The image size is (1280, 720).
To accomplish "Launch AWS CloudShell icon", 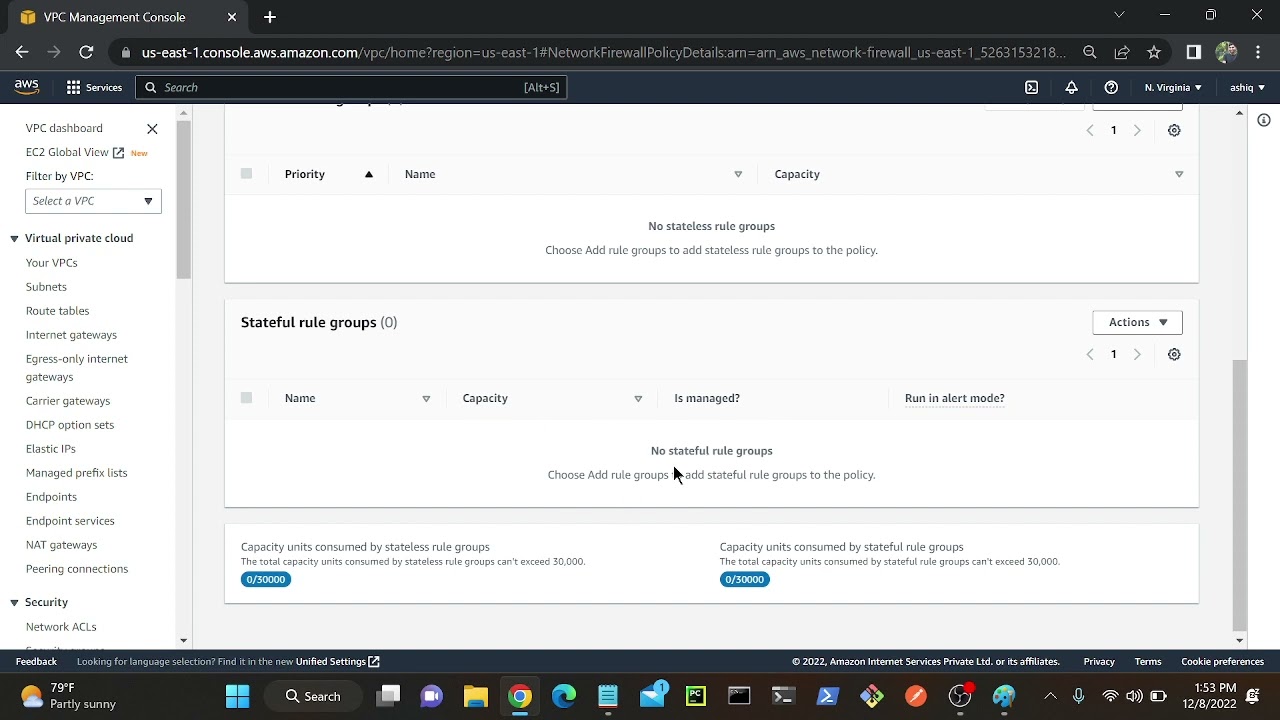I will click(1031, 87).
